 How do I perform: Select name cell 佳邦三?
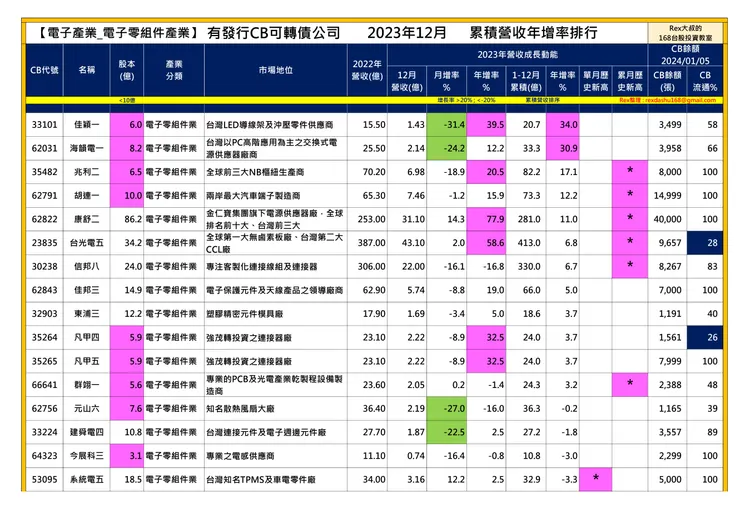pyautogui.click(x=87, y=290)
